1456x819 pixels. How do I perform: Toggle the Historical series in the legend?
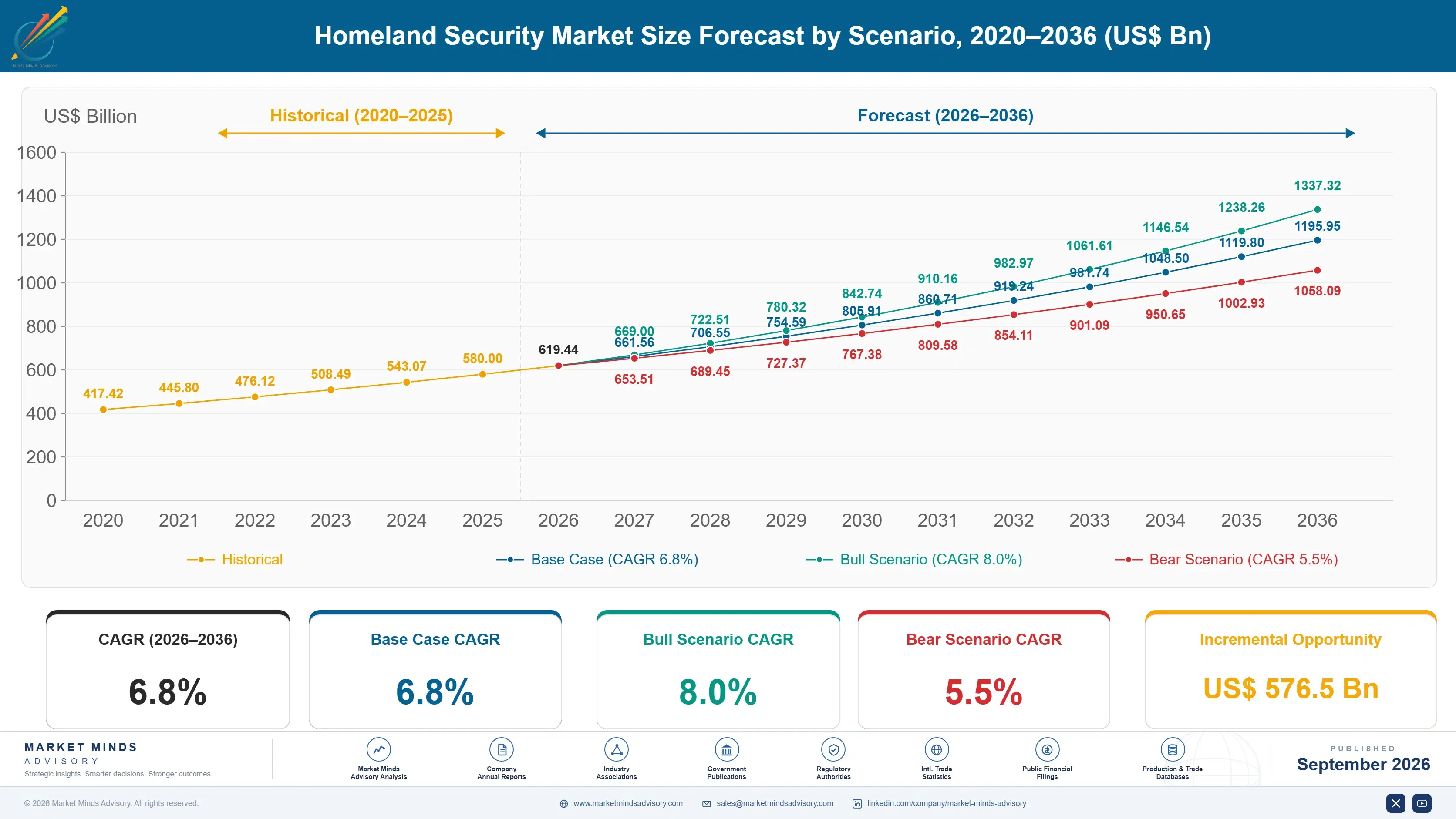(235, 559)
